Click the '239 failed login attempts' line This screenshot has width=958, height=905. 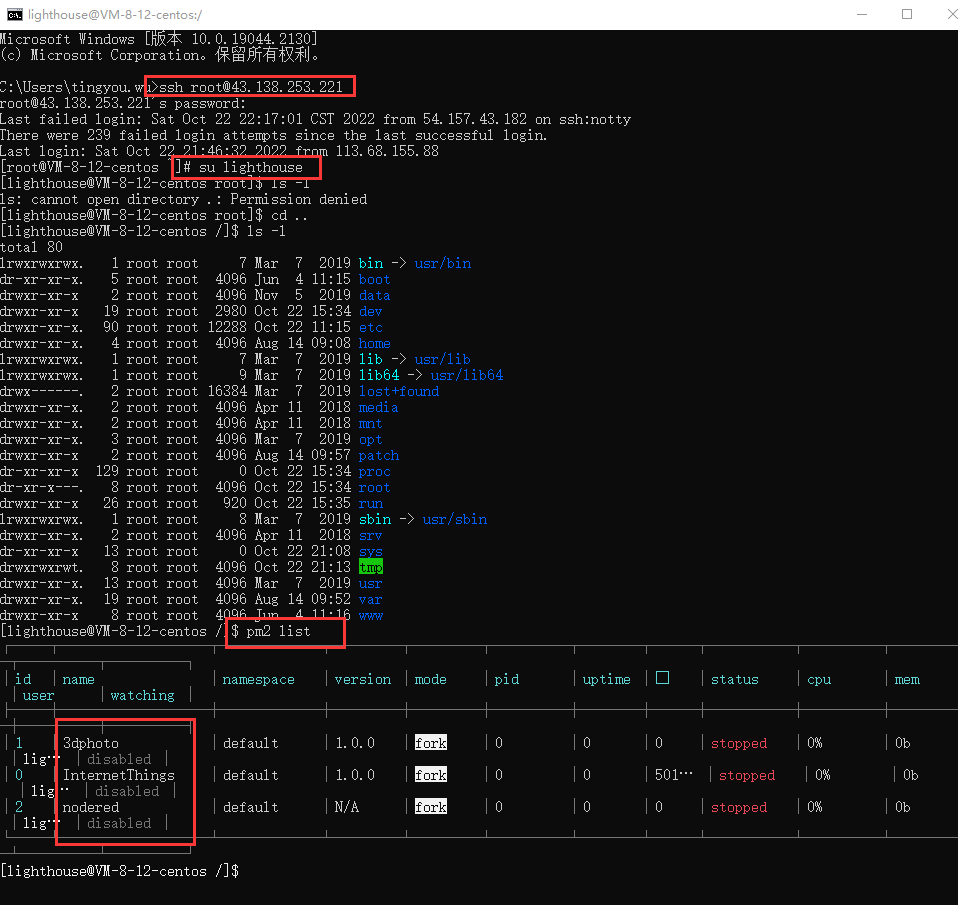pos(273,135)
